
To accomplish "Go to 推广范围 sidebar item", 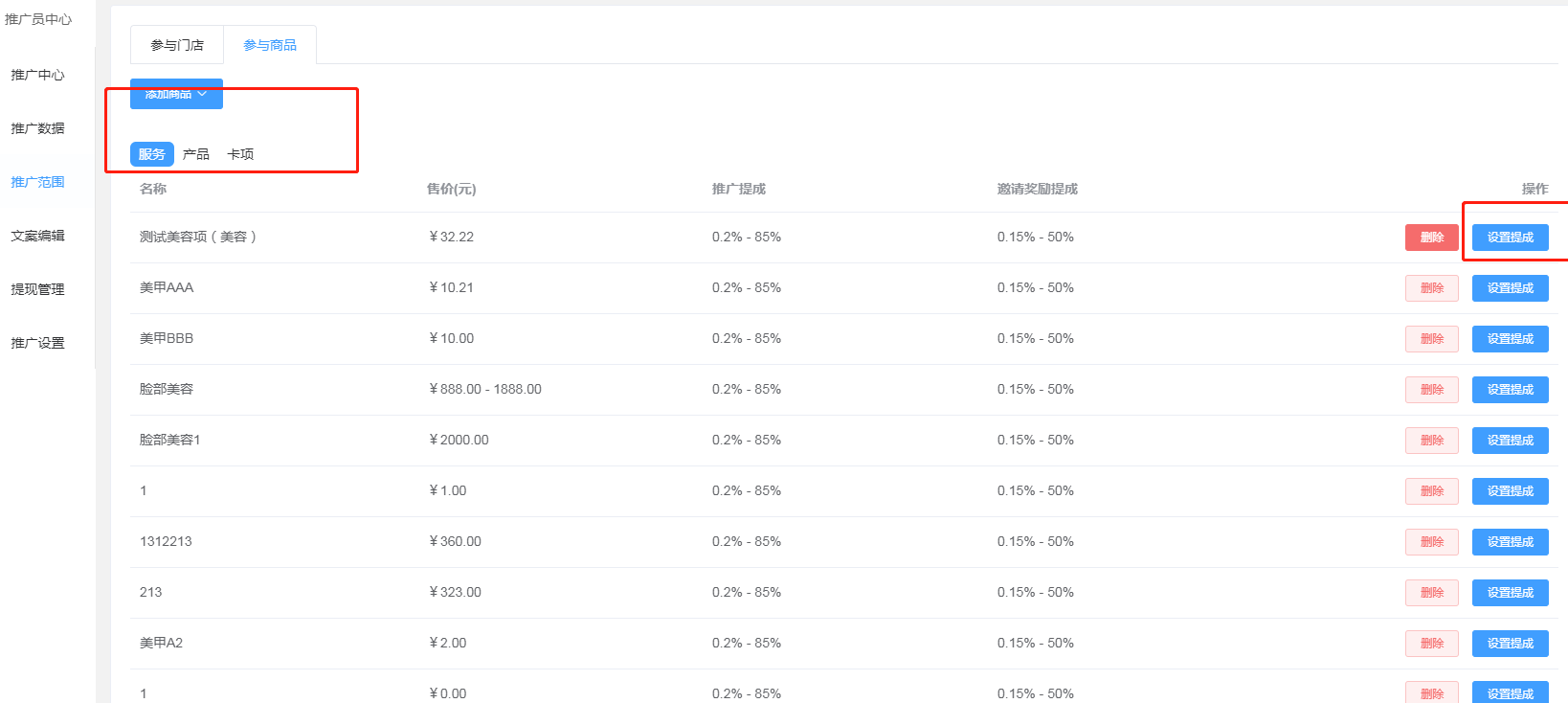I will (37, 182).
